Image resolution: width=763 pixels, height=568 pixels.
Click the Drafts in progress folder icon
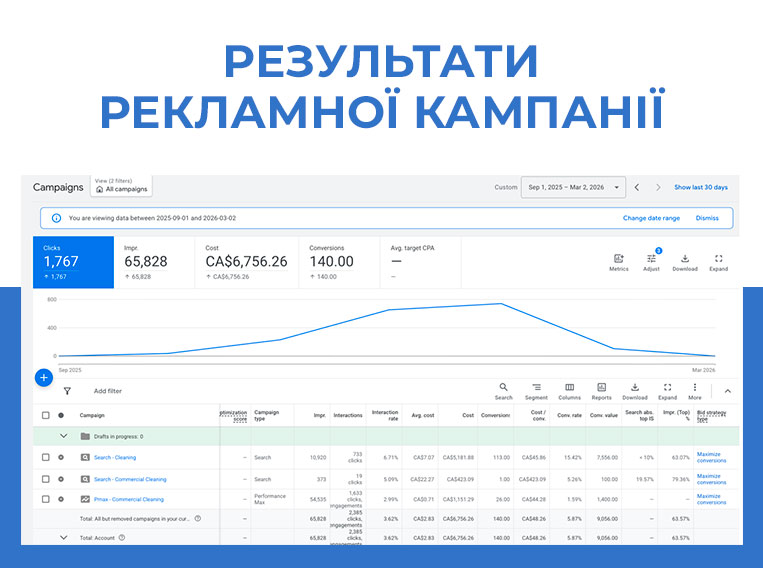(85, 436)
